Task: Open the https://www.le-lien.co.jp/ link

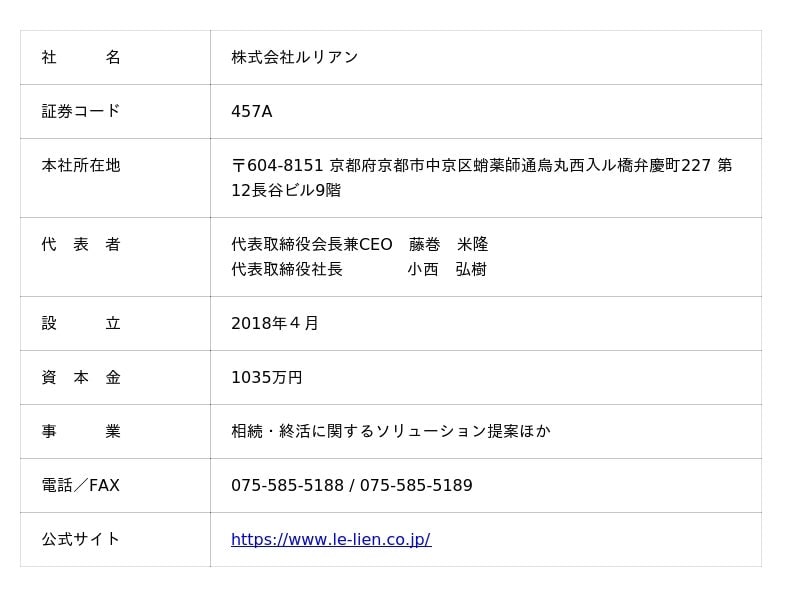Action: click(330, 540)
